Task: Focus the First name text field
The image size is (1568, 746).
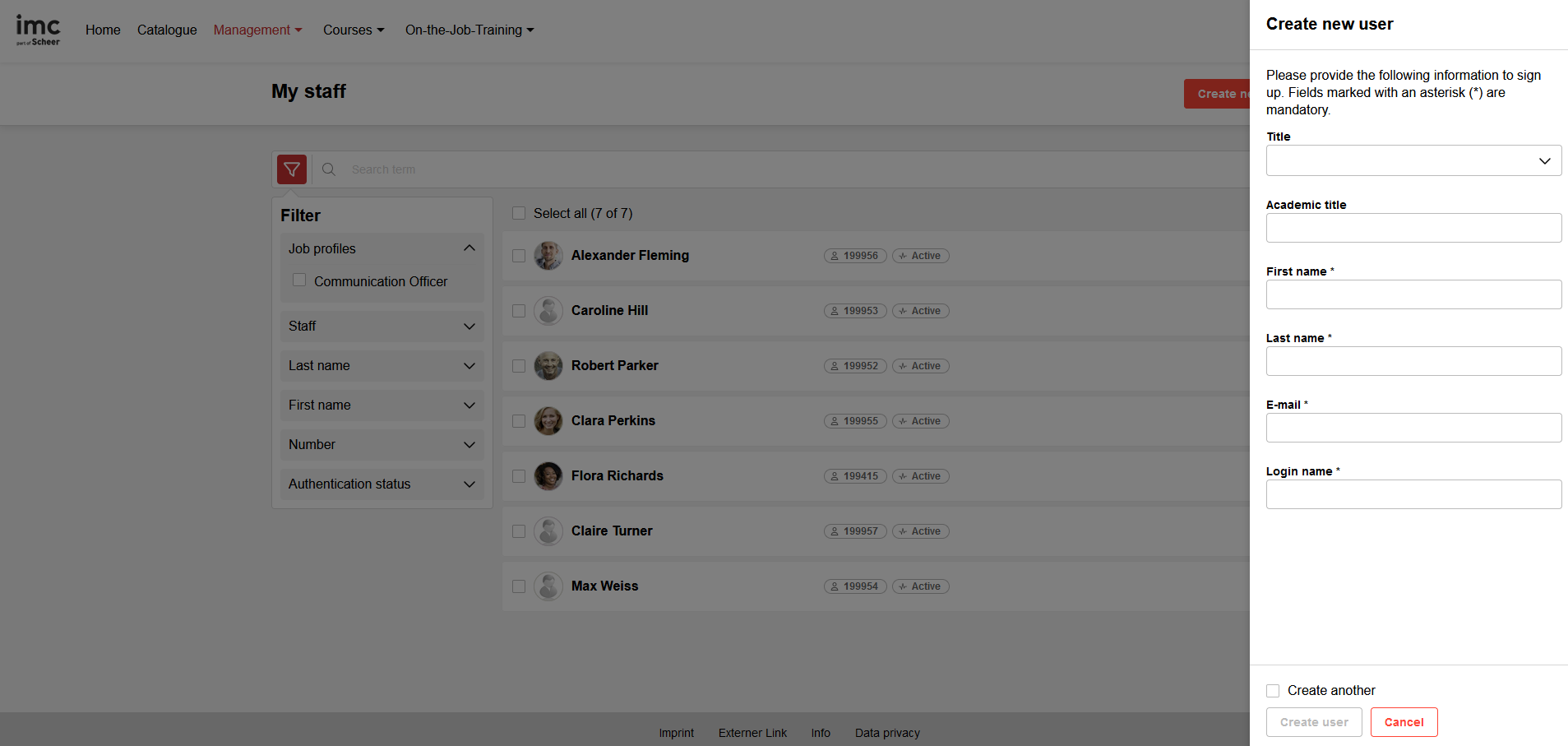Action: pyautogui.click(x=1413, y=294)
